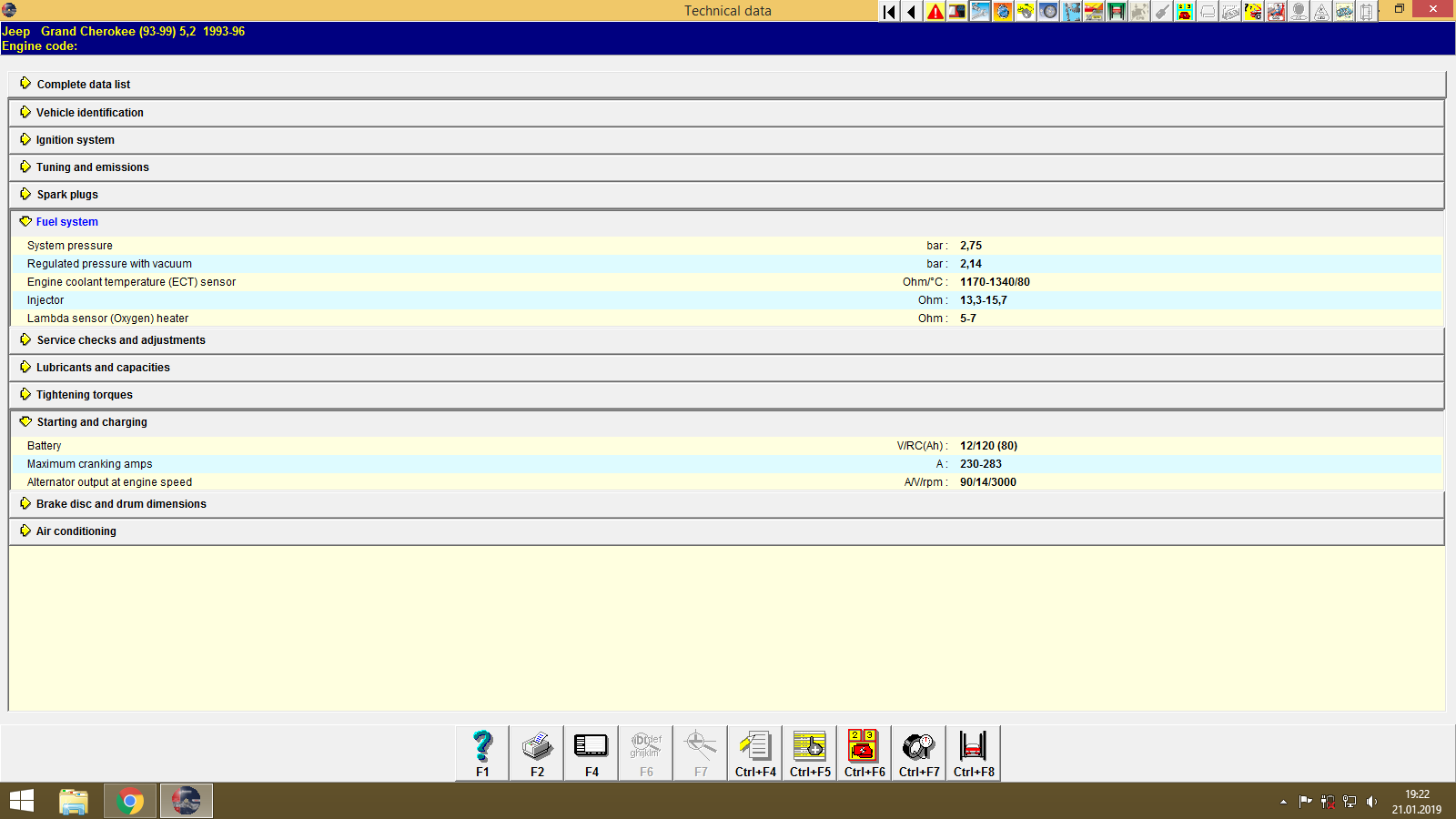1456x819 pixels.
Task: Click the red warning triangle toolbar icon
Action: pyautogui.click(x=934, y=12)
